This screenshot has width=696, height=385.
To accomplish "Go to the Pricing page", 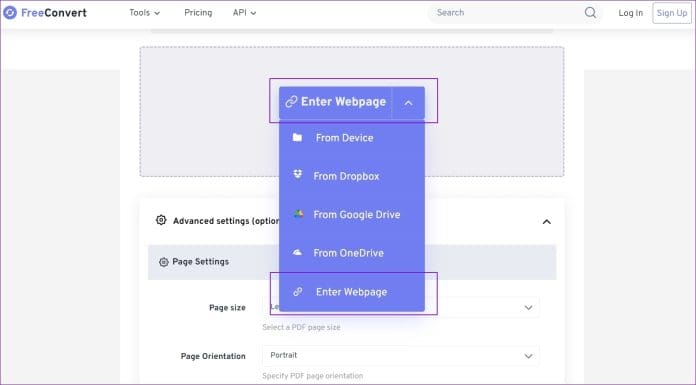I will pyautogui.click(x=198, y=13).
